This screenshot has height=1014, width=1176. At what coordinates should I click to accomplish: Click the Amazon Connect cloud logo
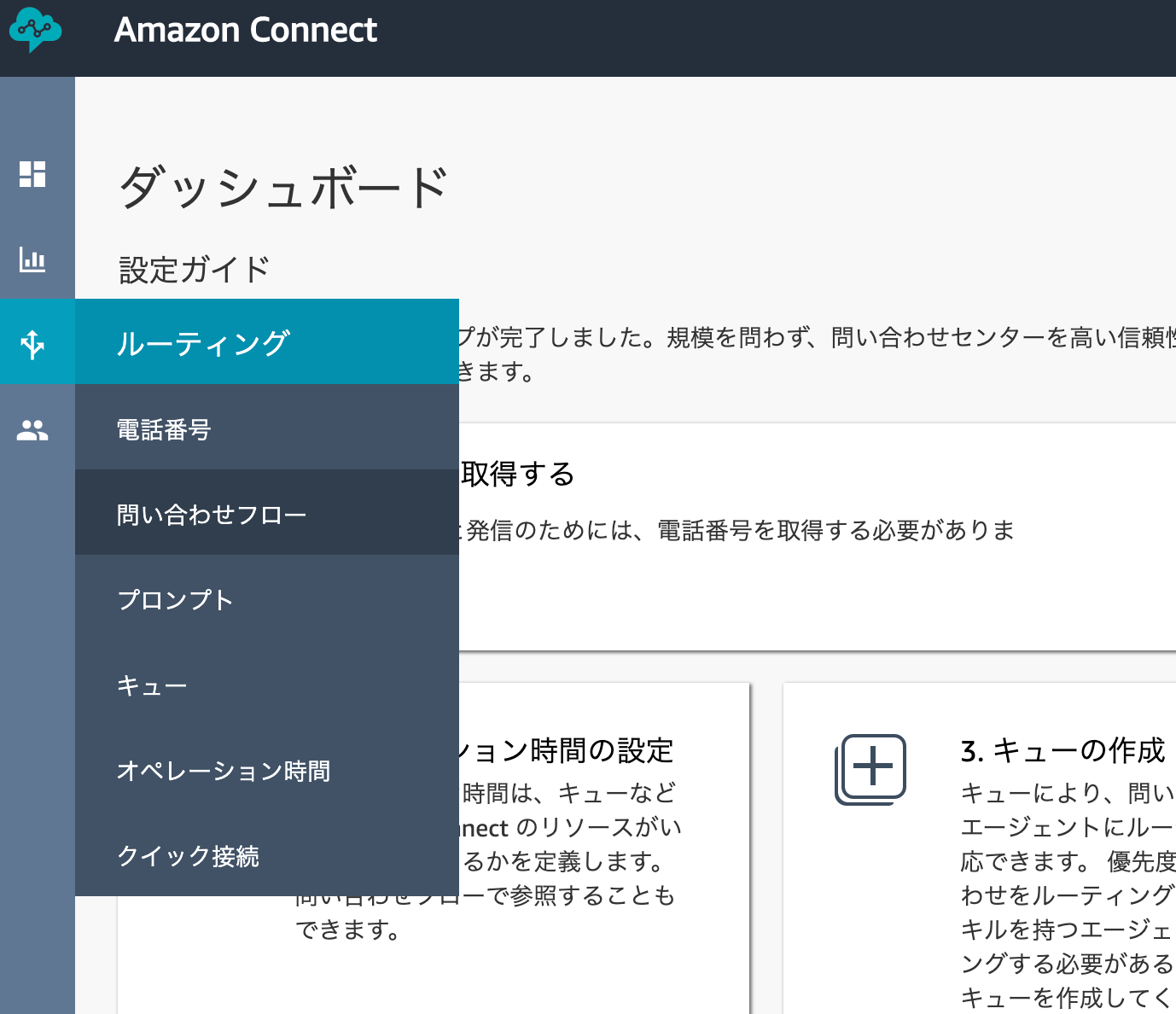[35, 30]
